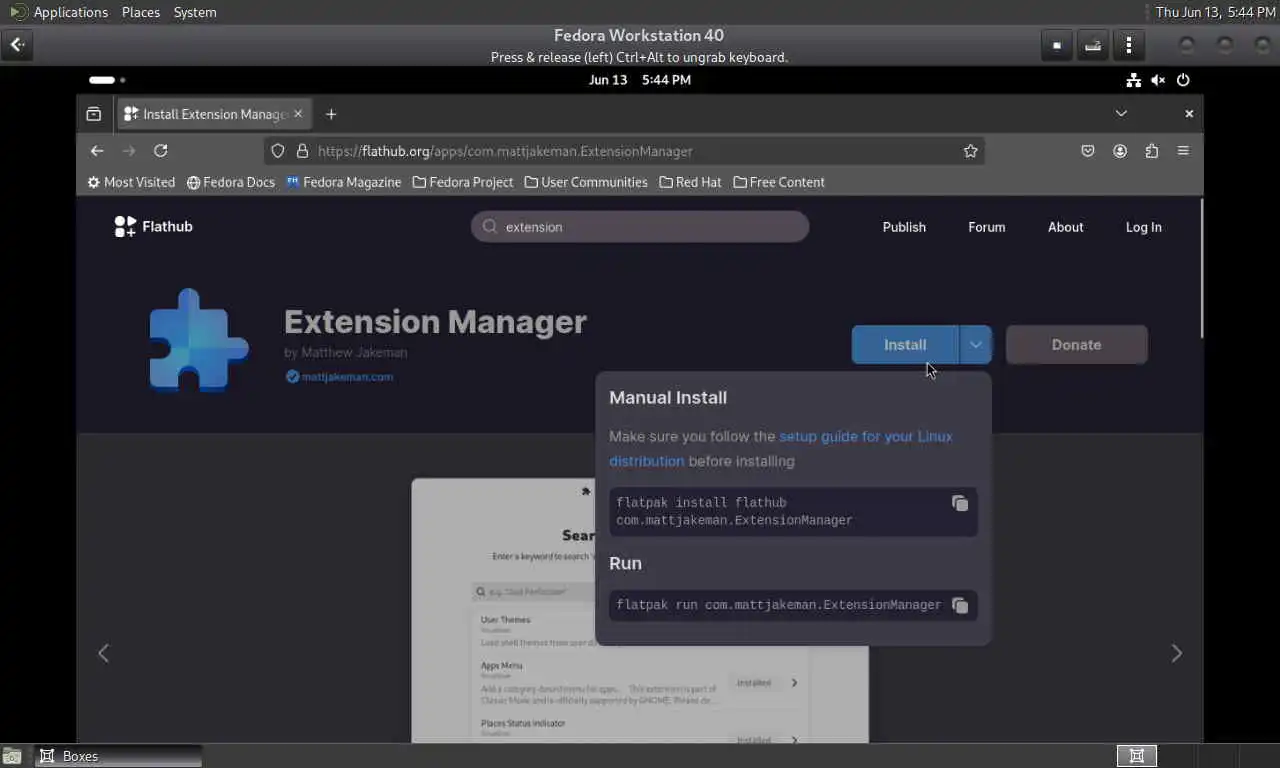Click Log In

(x=1143, y=227)
